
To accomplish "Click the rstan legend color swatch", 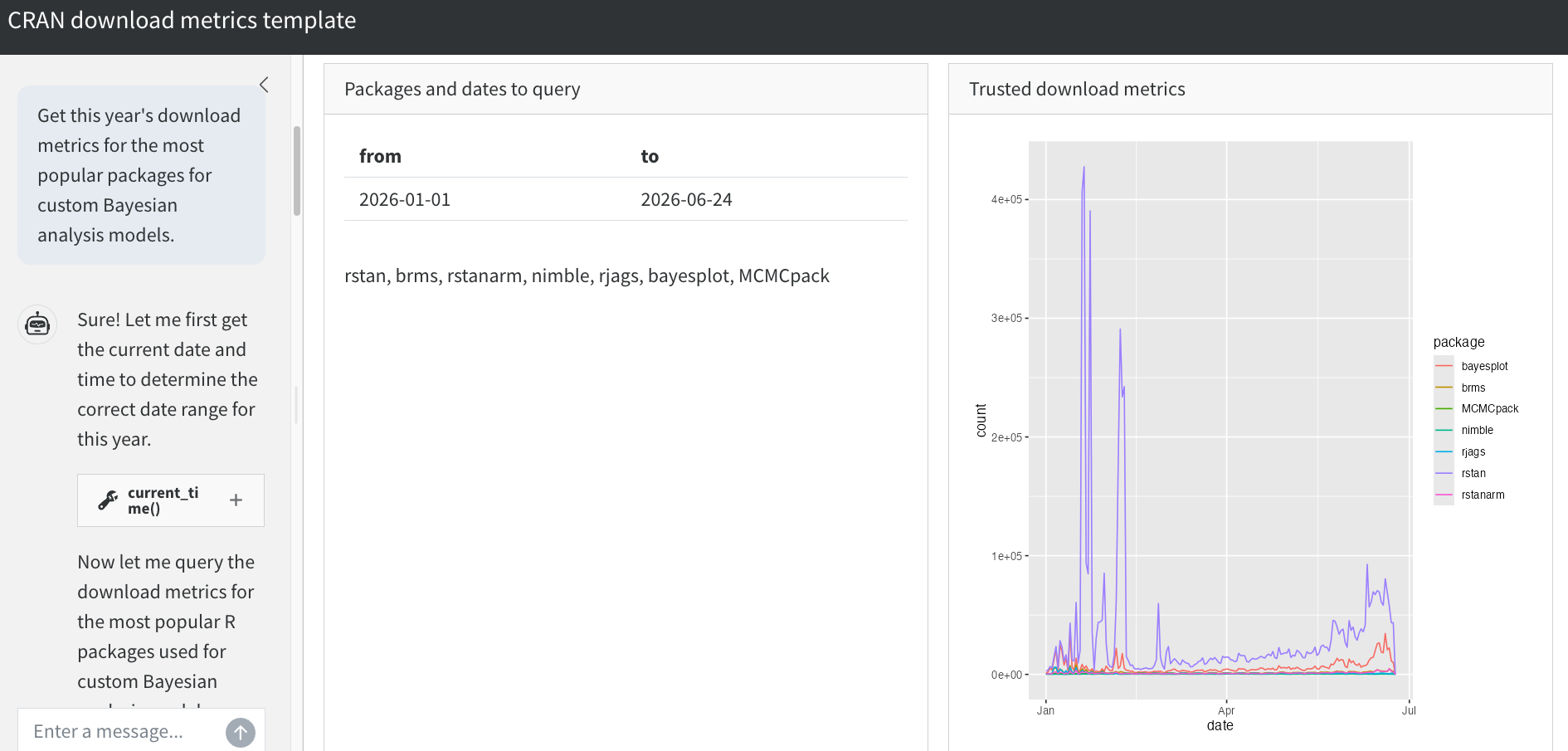I will (x=1444, y=473).
